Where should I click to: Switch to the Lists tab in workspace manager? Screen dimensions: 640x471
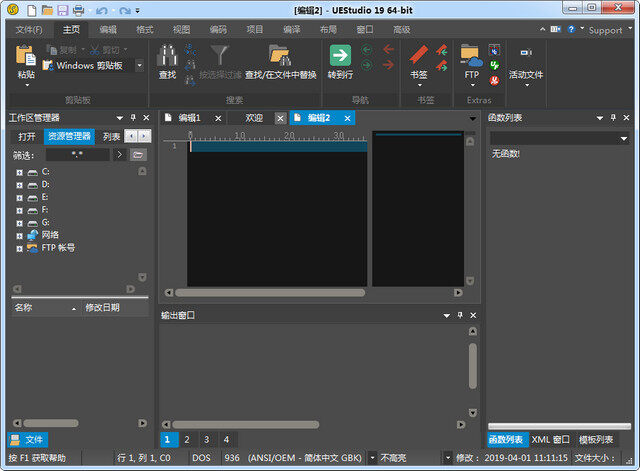pyautogui.click(x=111, y=137)
